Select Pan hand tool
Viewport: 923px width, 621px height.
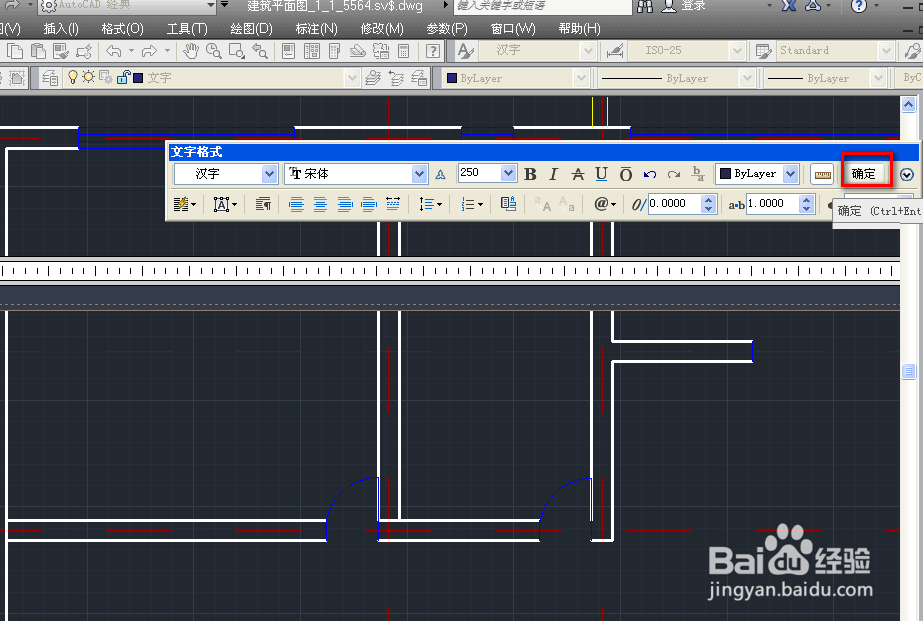(190, 51)
